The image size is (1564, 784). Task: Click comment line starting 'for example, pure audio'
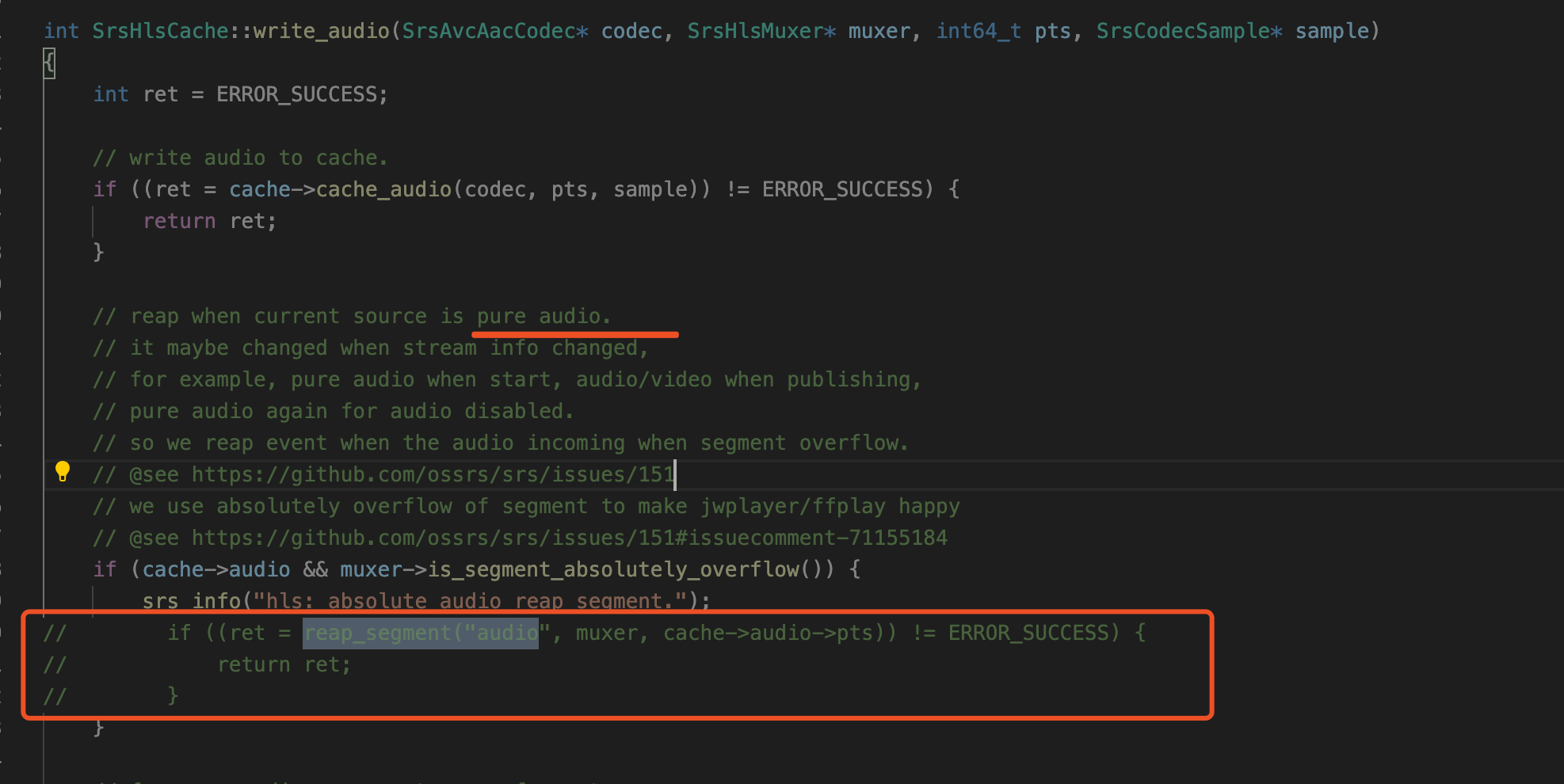(507, 379)
